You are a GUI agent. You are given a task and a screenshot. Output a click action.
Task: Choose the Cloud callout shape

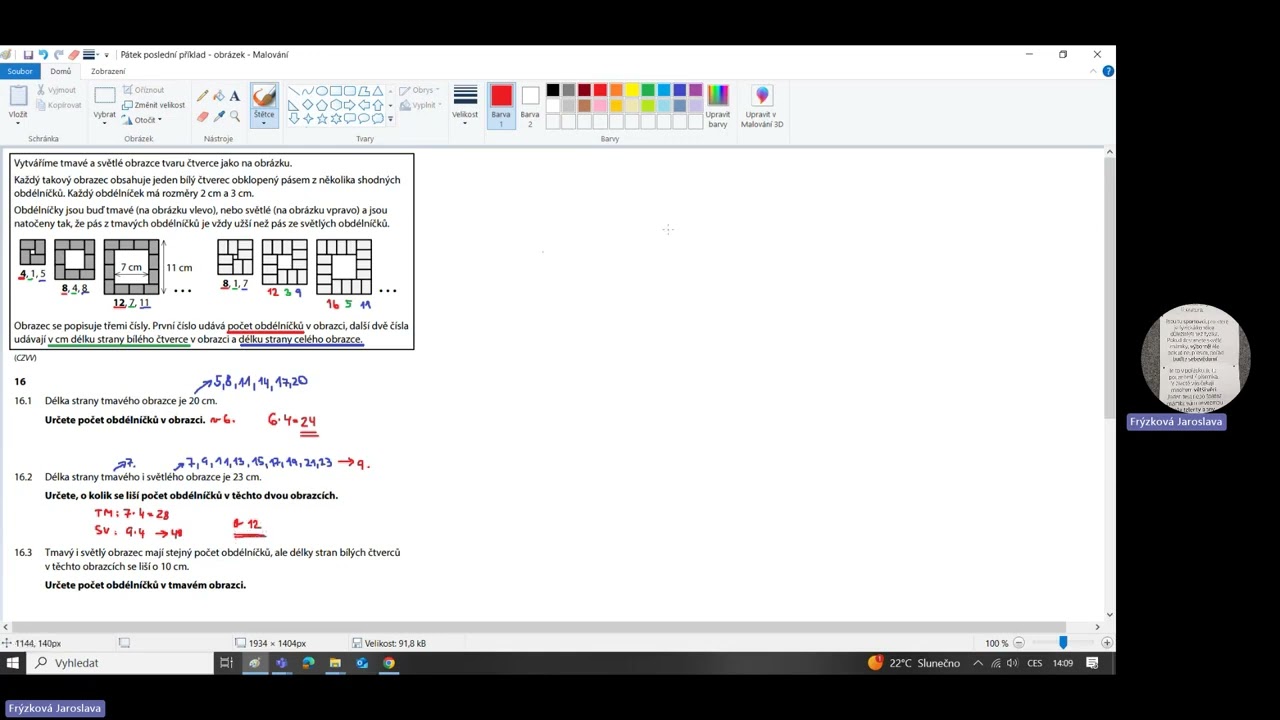point(378,119)
